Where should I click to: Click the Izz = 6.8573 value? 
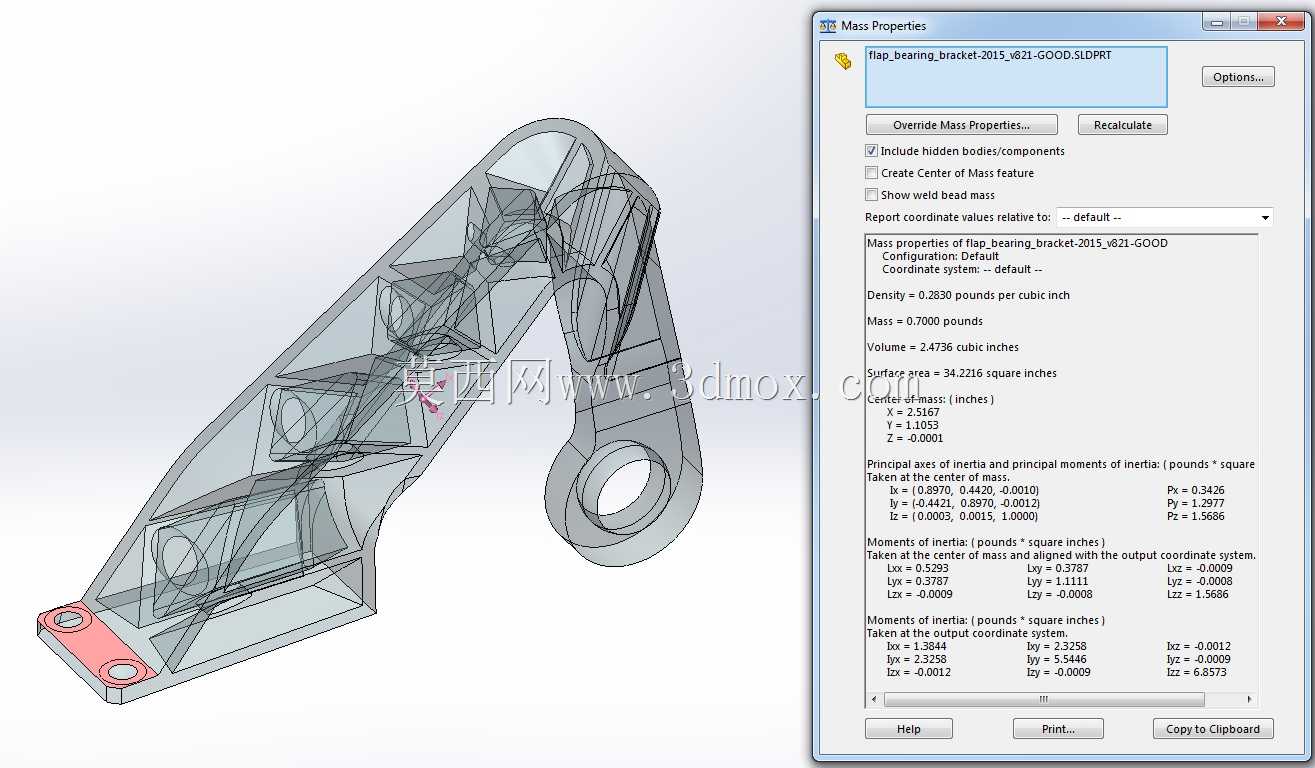tap(1196, 672)
